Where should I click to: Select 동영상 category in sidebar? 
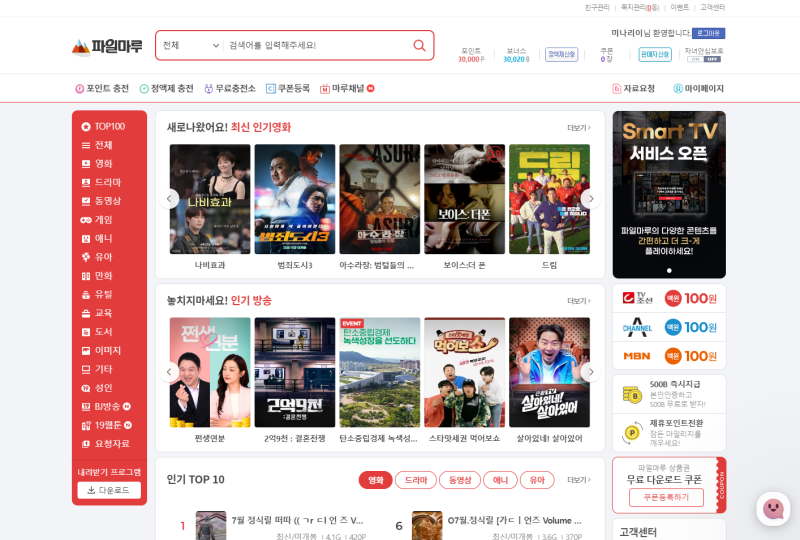pos(102,201)
